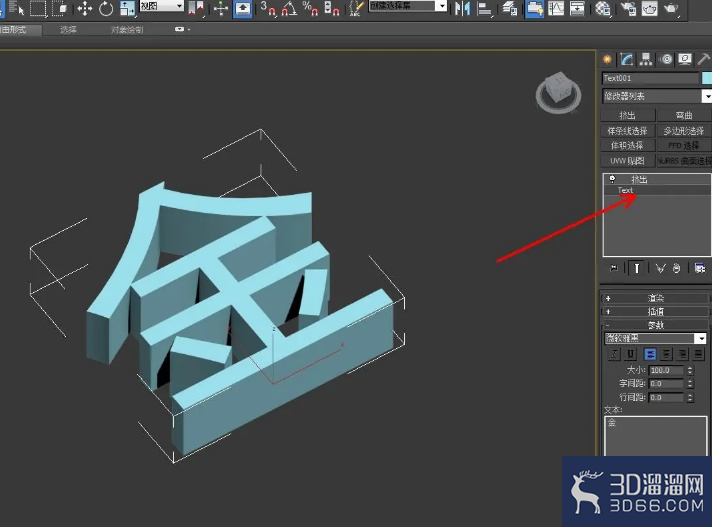712x527 pixels.
Task: Open Configure Modifier Sets icon
Action: 700,268
